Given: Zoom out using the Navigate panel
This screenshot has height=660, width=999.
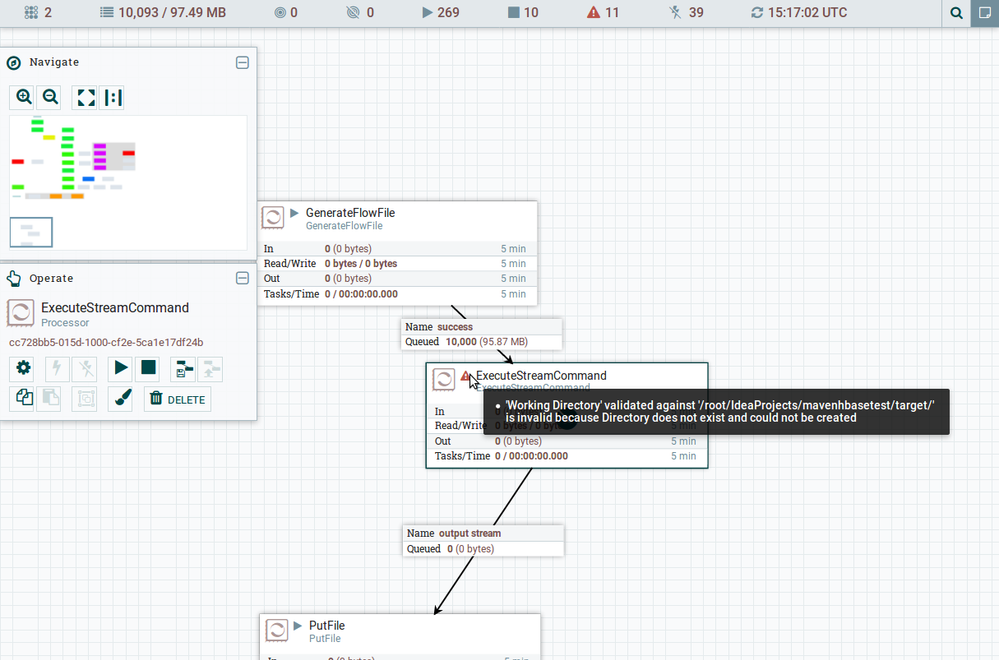Looking at the screenshot, I should (50, 97).
